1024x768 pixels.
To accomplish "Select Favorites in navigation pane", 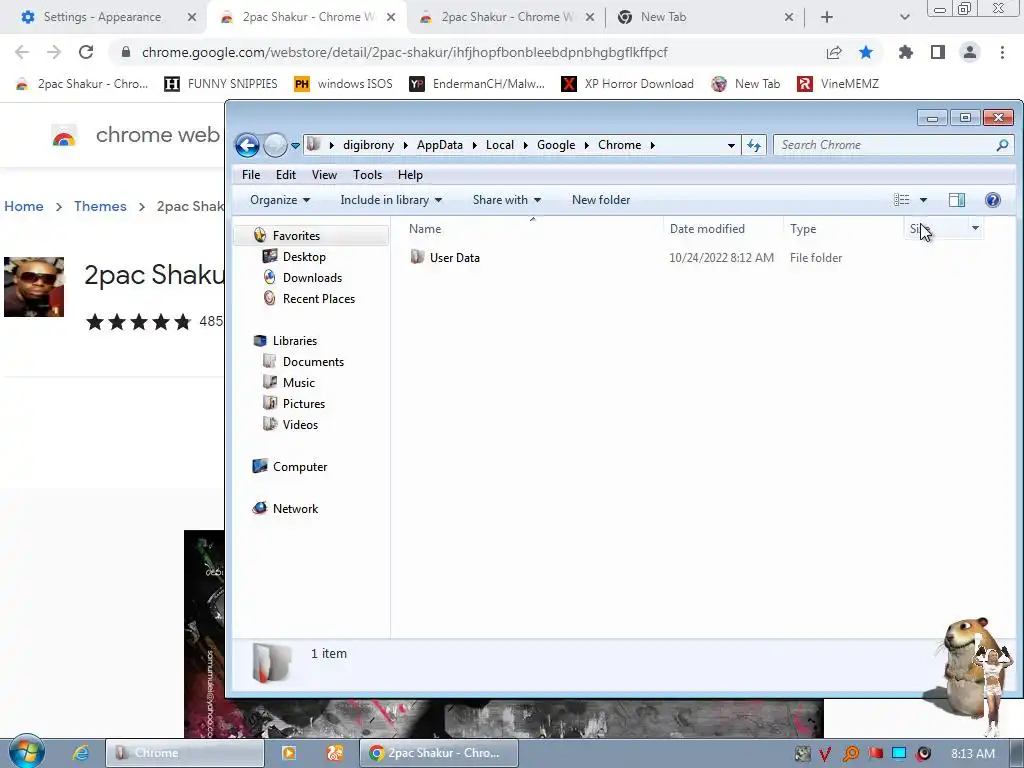I will (296, 236).
